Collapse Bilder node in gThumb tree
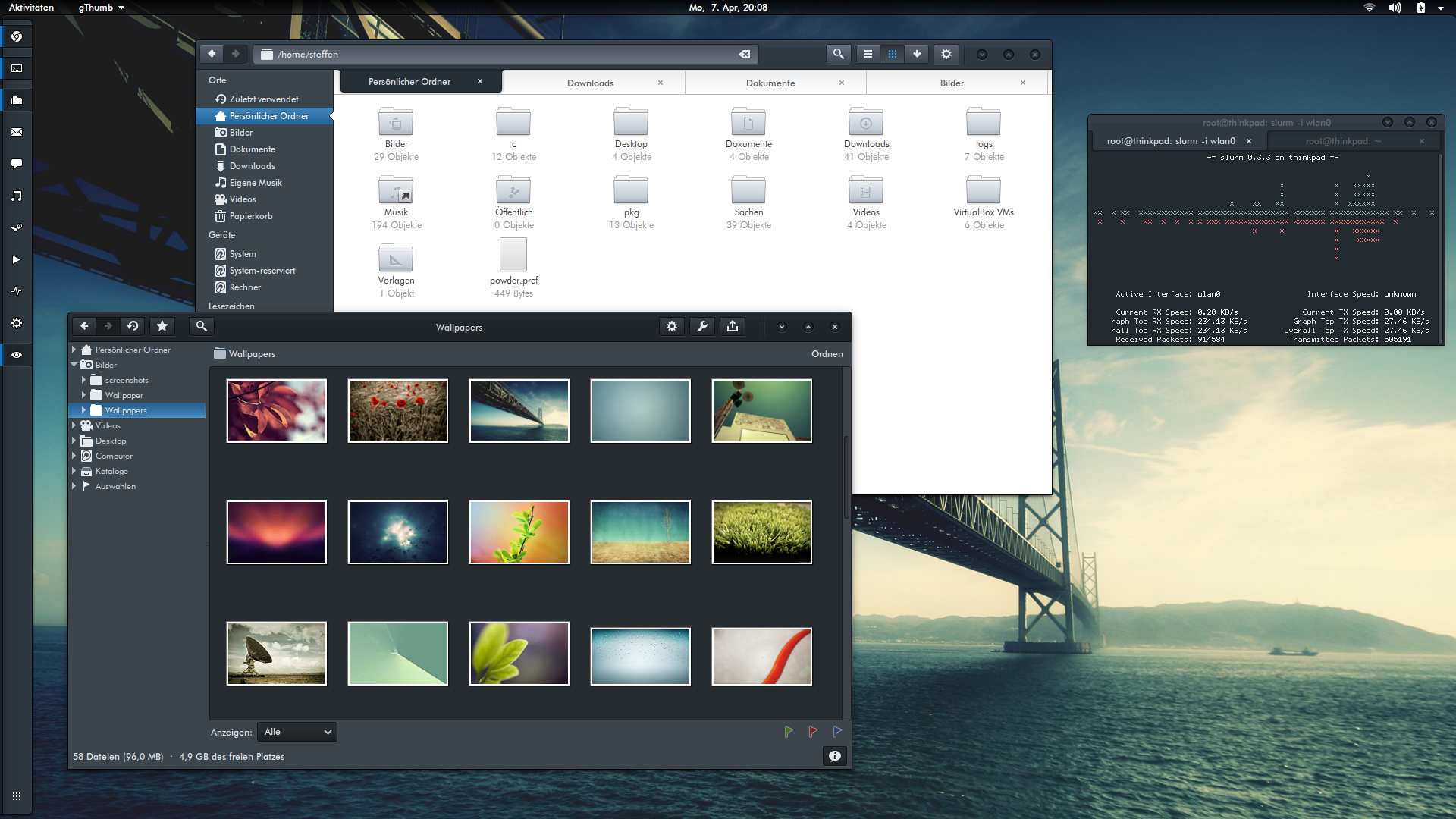The height and width of the screenshot is (819, 1456). (74, 365)
